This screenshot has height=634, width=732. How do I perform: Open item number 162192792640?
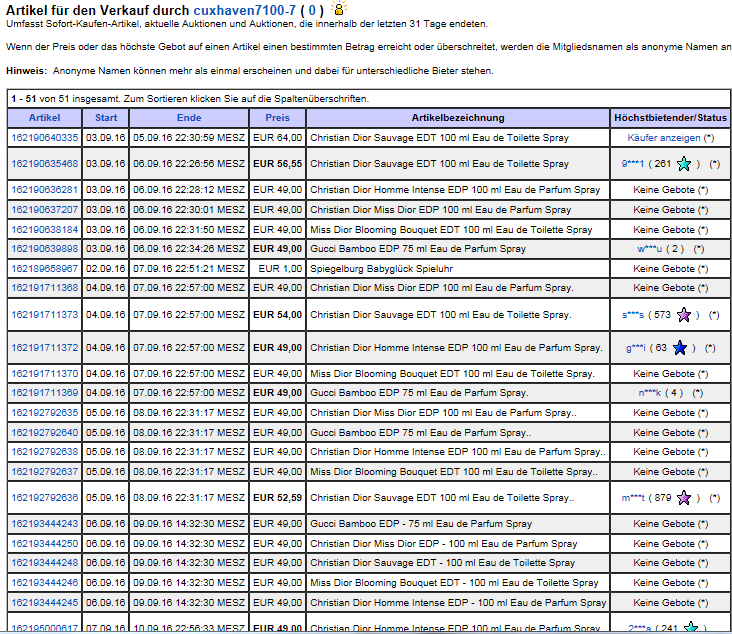45,433
